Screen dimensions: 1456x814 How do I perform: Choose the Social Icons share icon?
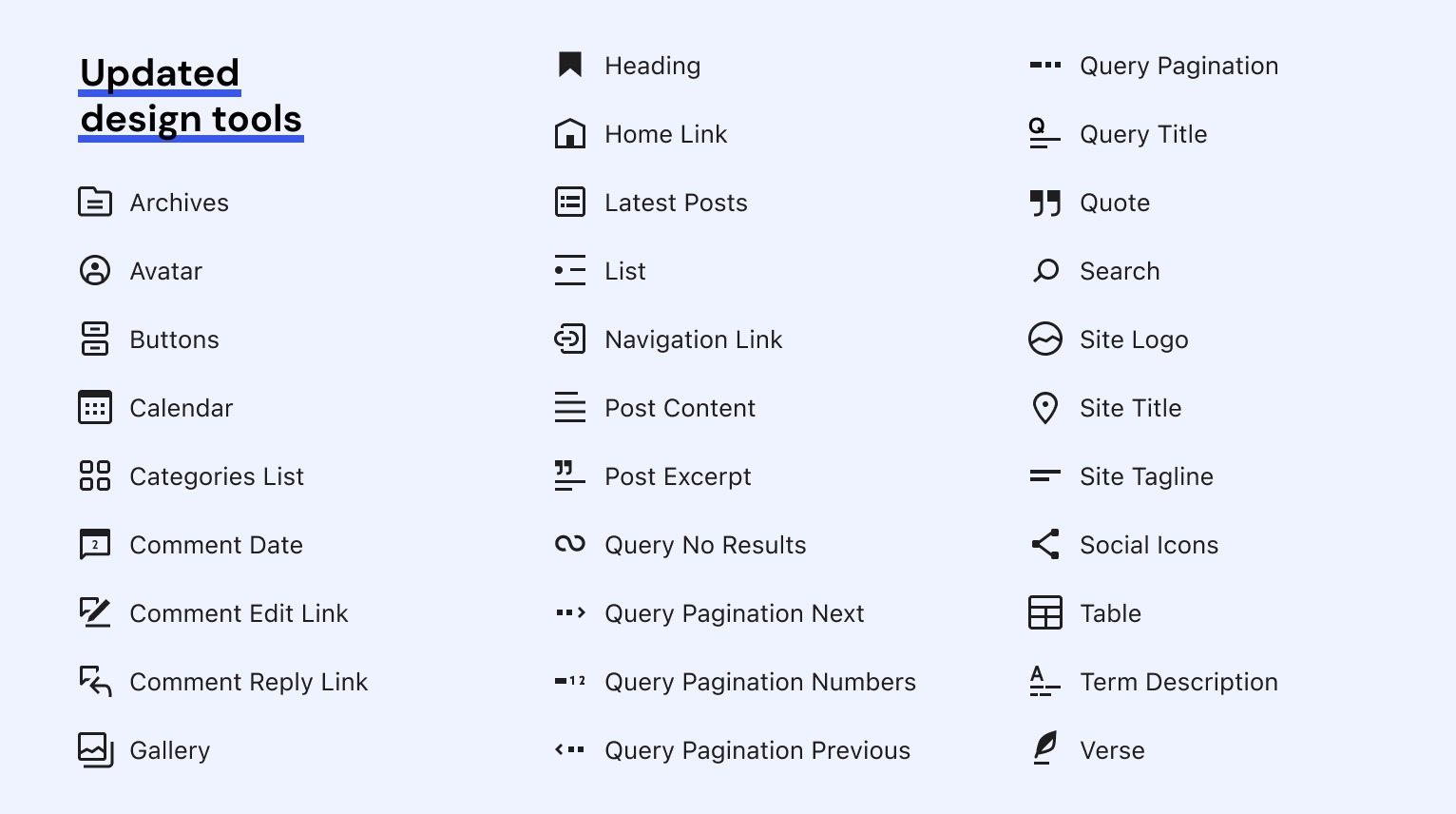1045,545
